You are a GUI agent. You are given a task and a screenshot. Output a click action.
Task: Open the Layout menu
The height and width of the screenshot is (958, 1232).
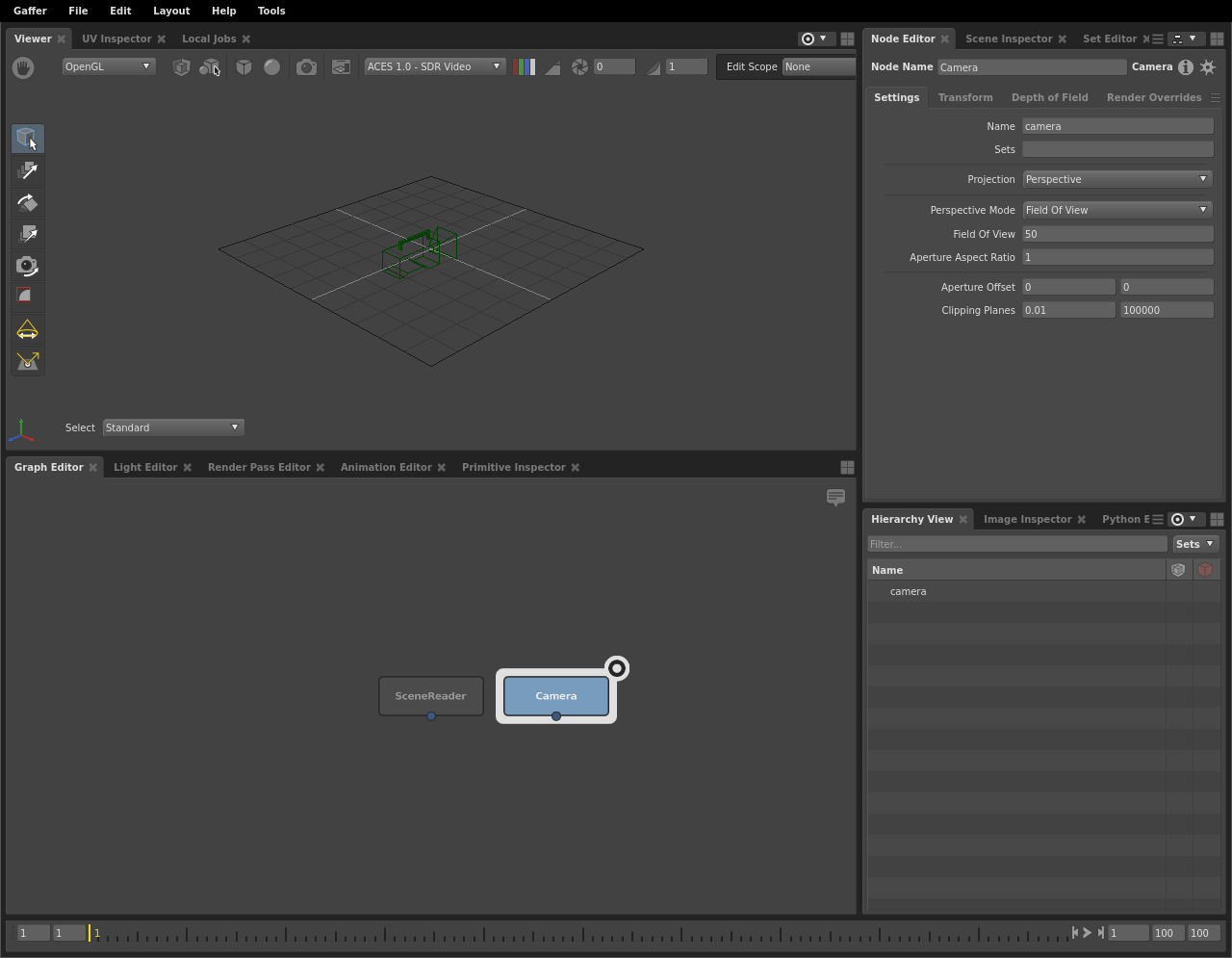point(171,11)
